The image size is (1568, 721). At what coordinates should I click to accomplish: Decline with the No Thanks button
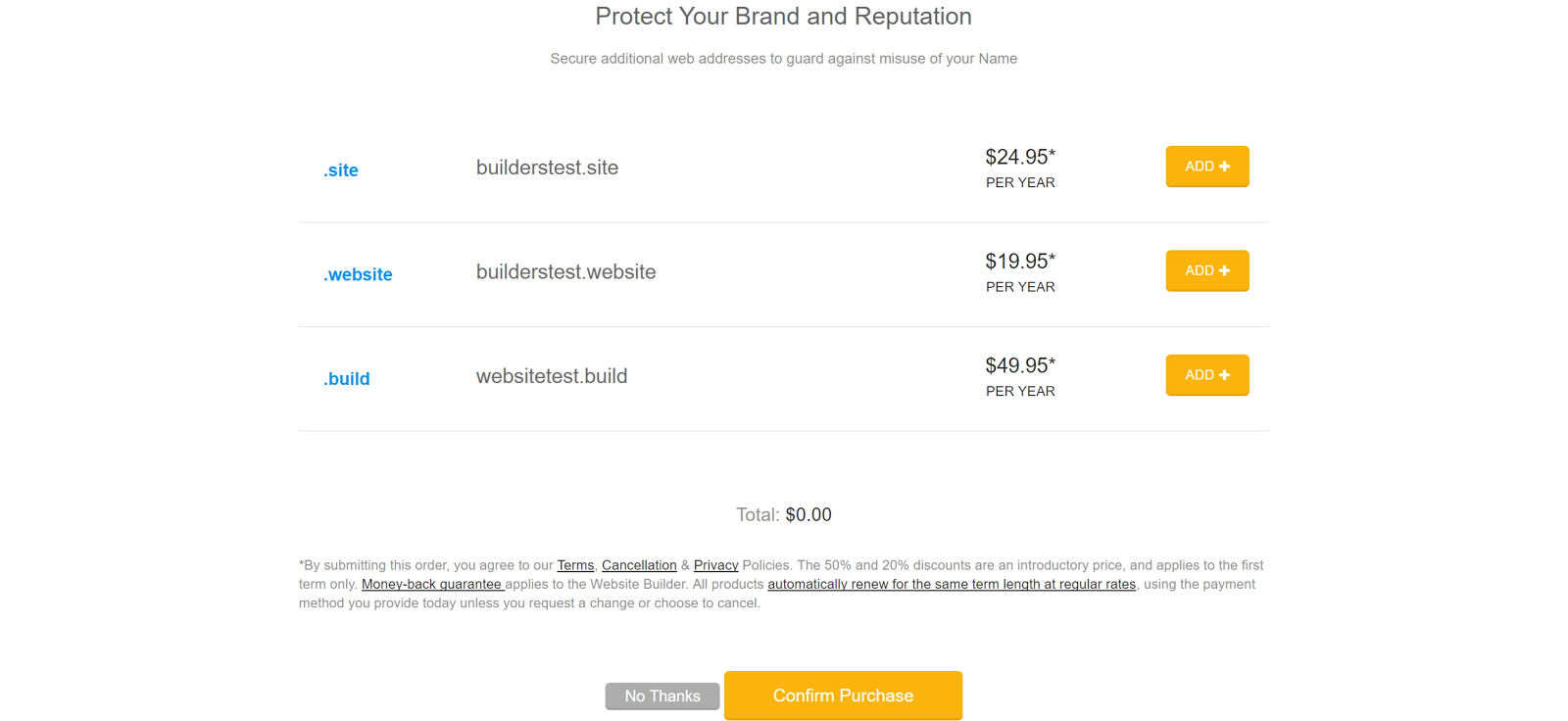pyautogui.click(x=662, y=697)
